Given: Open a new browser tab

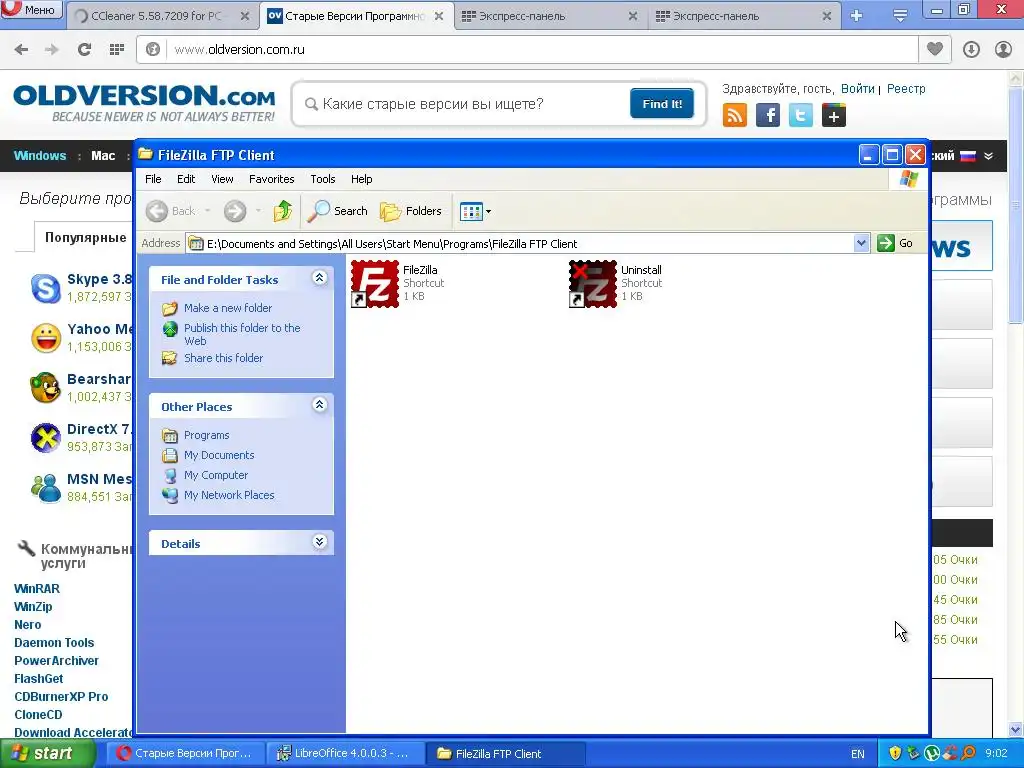Looking at the screenshot, I should pyautogui.click(x=857, y=16).
